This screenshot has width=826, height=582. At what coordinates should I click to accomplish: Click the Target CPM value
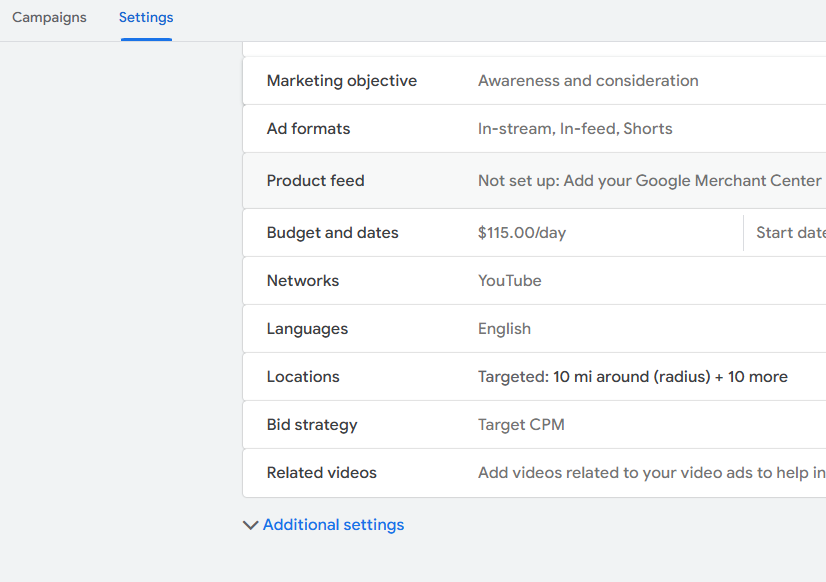click(x=521, y=425)
